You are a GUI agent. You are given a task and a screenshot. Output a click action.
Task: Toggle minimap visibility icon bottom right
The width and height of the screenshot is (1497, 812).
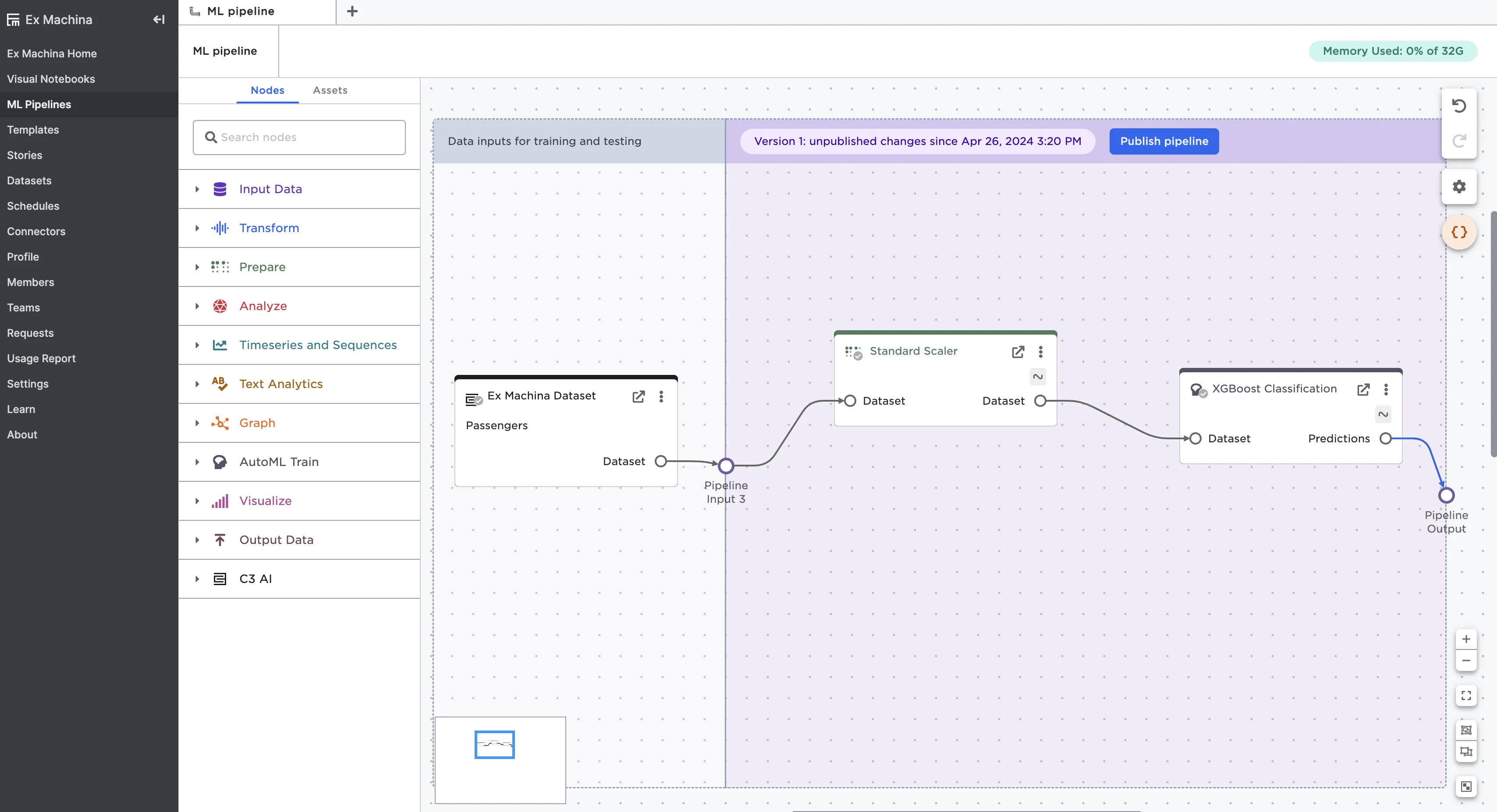tap(1465, 787)
